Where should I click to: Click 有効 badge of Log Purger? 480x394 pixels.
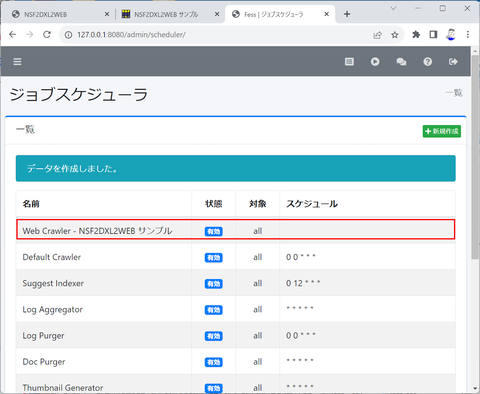[x=214, y=336]
